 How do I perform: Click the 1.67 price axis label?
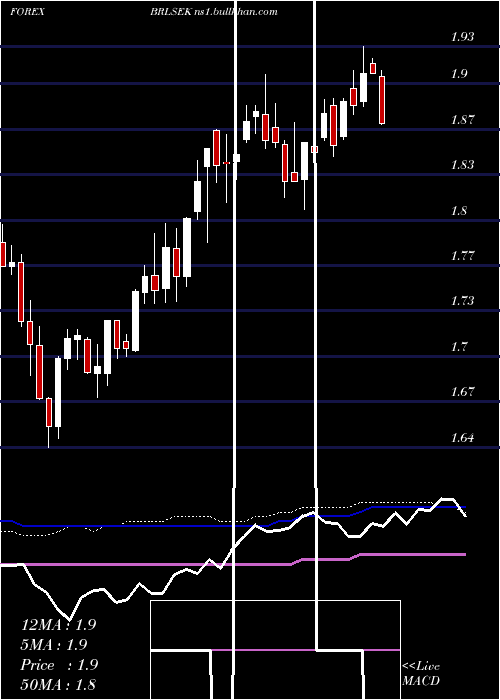click(x=462, y=392)
